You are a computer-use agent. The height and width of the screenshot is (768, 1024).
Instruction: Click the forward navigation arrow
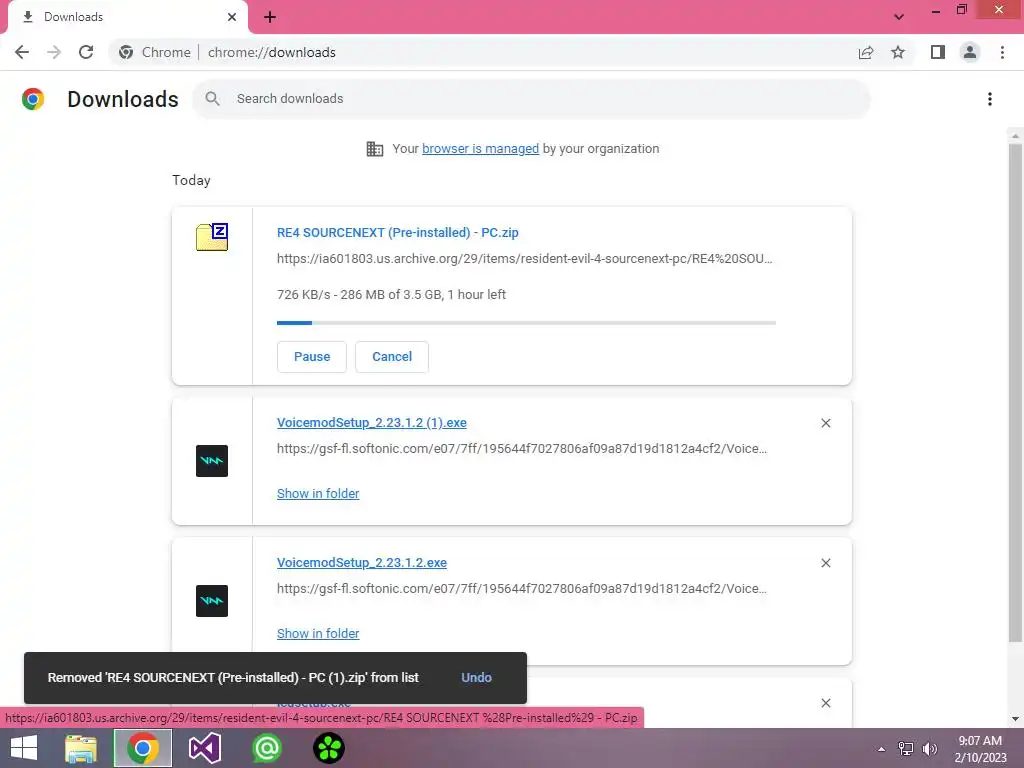[x=54, y=52]
